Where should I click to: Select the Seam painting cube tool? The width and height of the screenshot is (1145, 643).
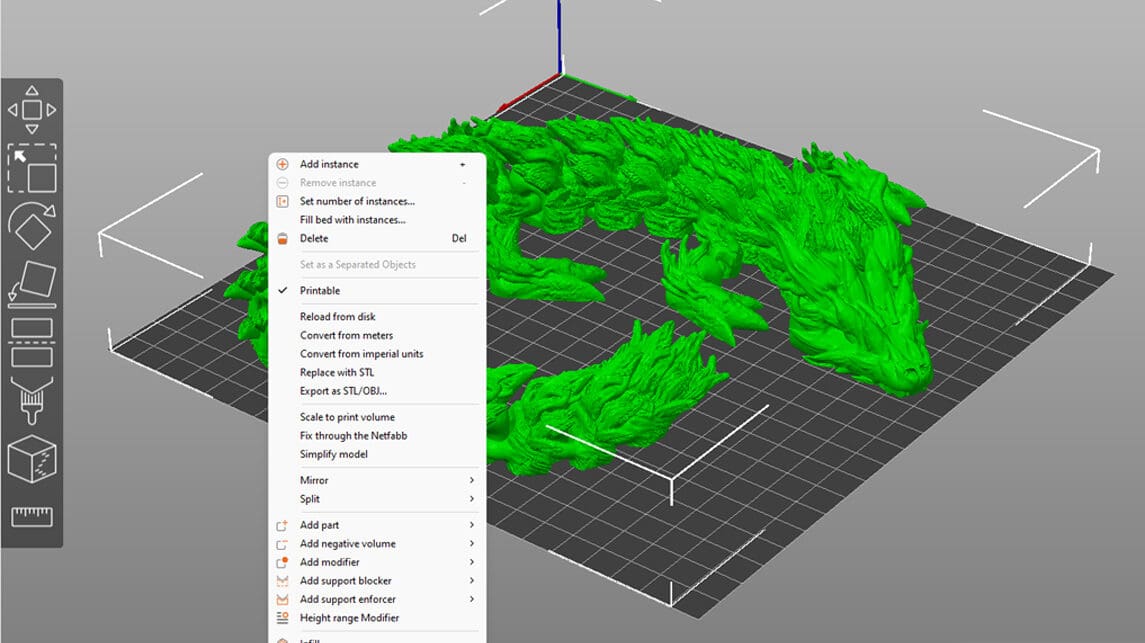pyautogui.click(x=32, y=459)
